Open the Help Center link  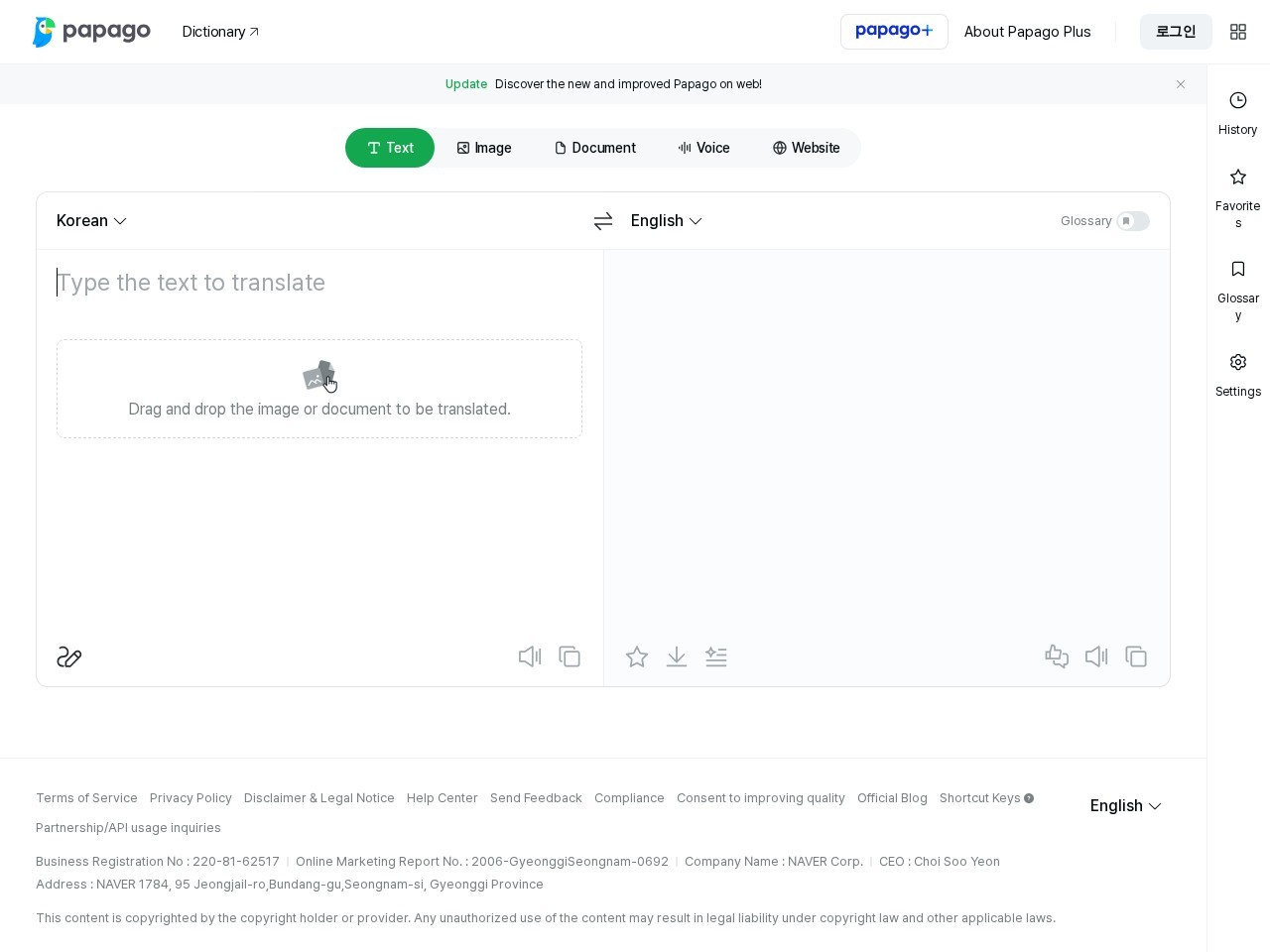(443, 798)
